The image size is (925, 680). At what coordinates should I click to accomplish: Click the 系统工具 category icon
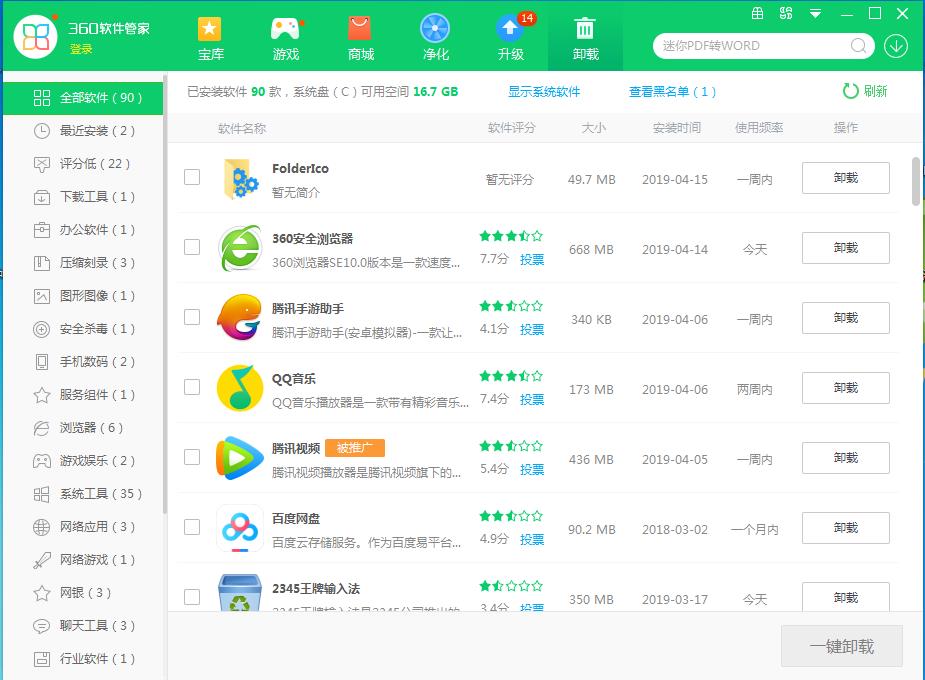(x=41, y=494)
